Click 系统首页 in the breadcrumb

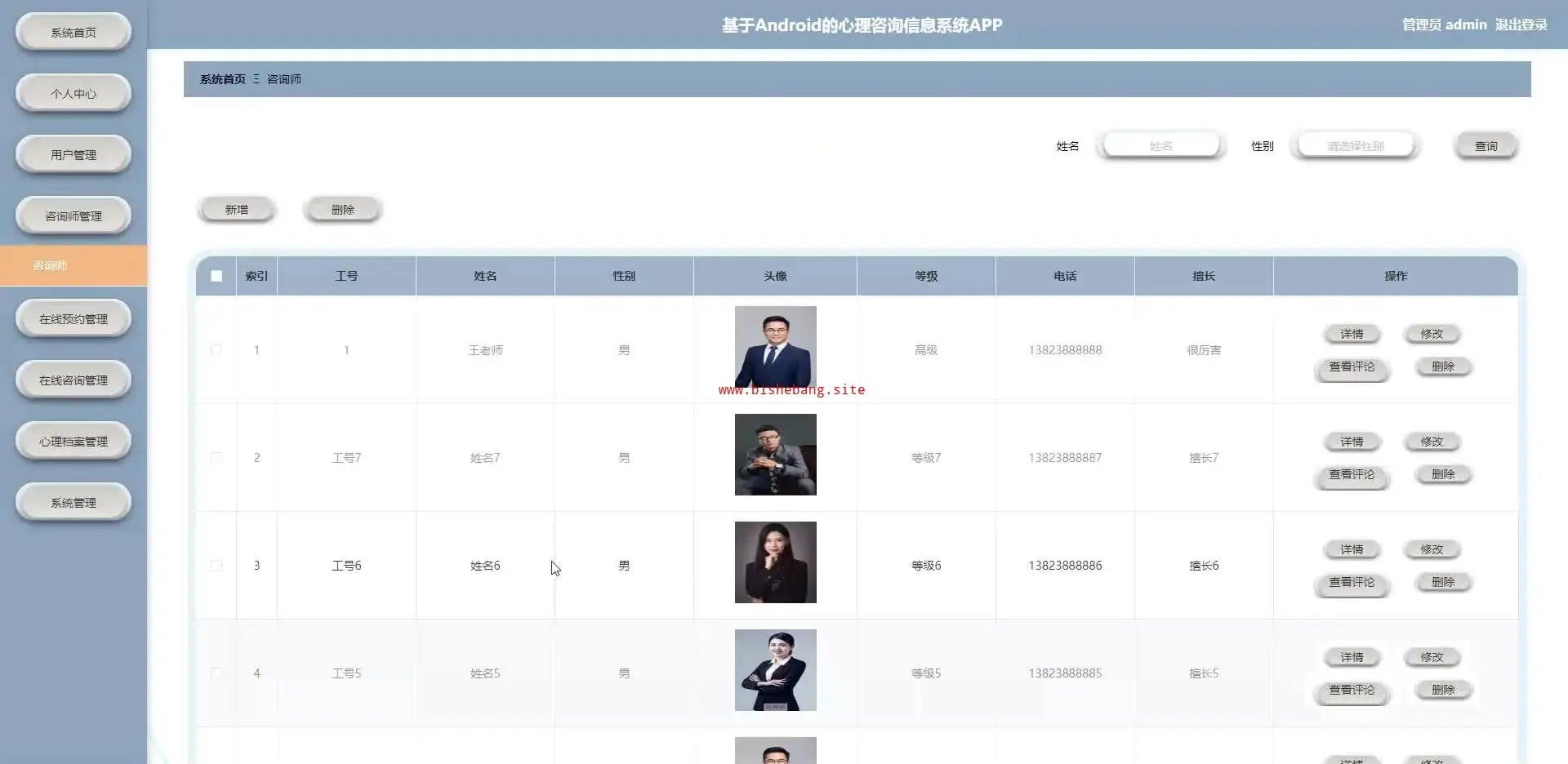click(222, 79)
